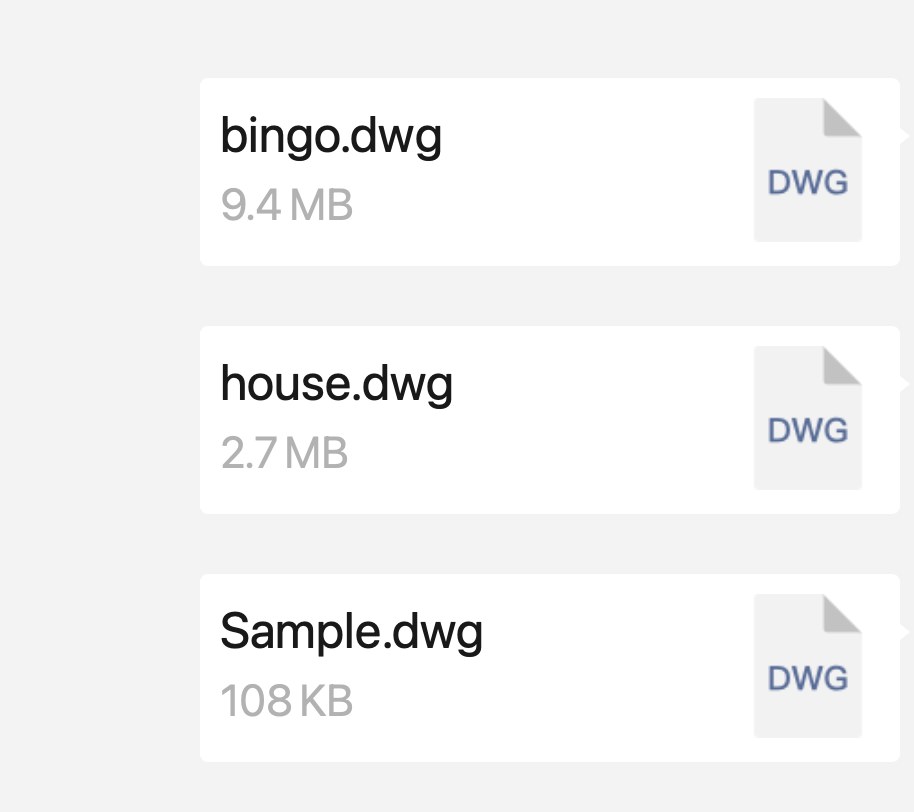Viewport: 914px width, 812px height.
Task: Select the bingo.dwg card
Action: point(550,168)
